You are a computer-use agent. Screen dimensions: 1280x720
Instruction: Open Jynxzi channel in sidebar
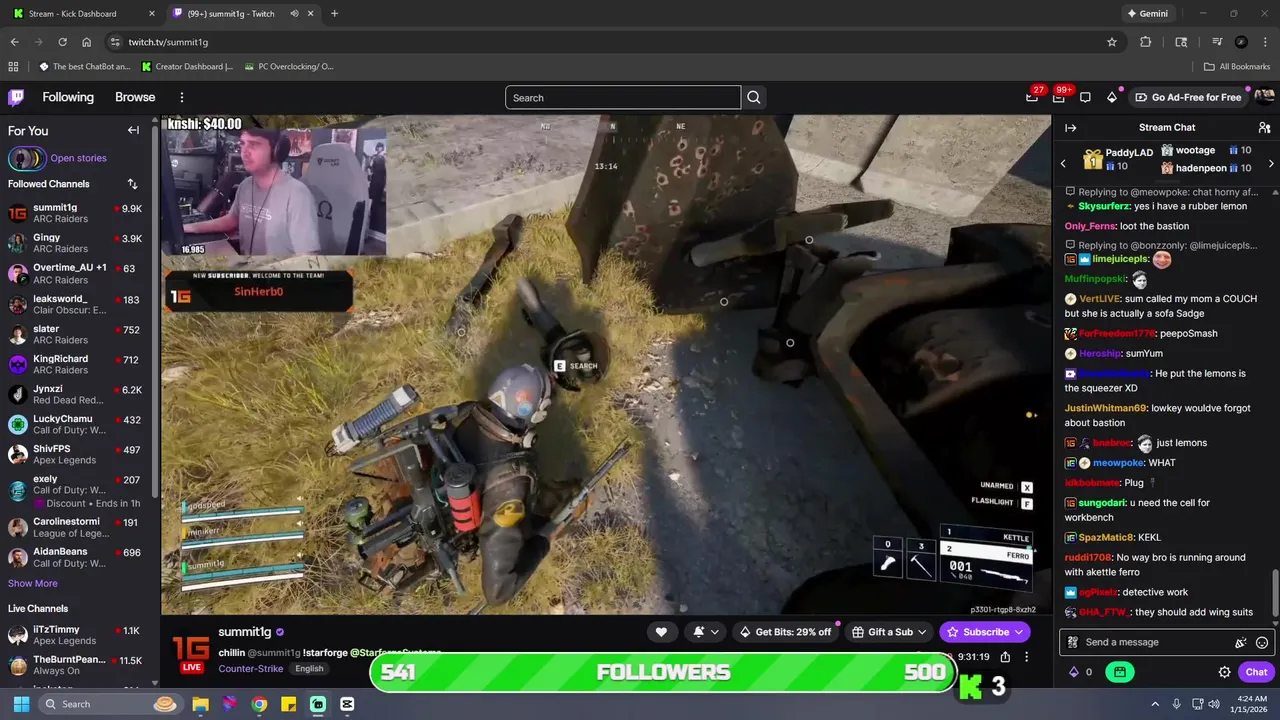click(77, 394)
